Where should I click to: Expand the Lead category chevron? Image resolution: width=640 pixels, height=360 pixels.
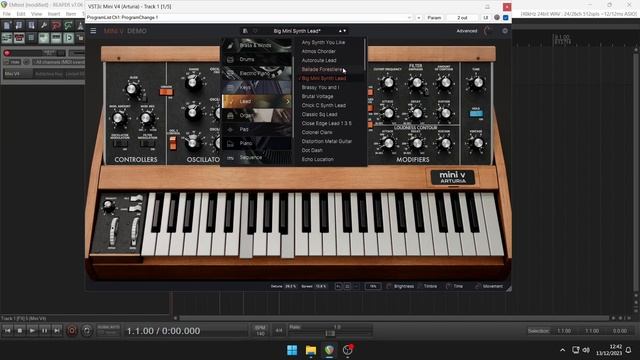click(x=288, y=101)
